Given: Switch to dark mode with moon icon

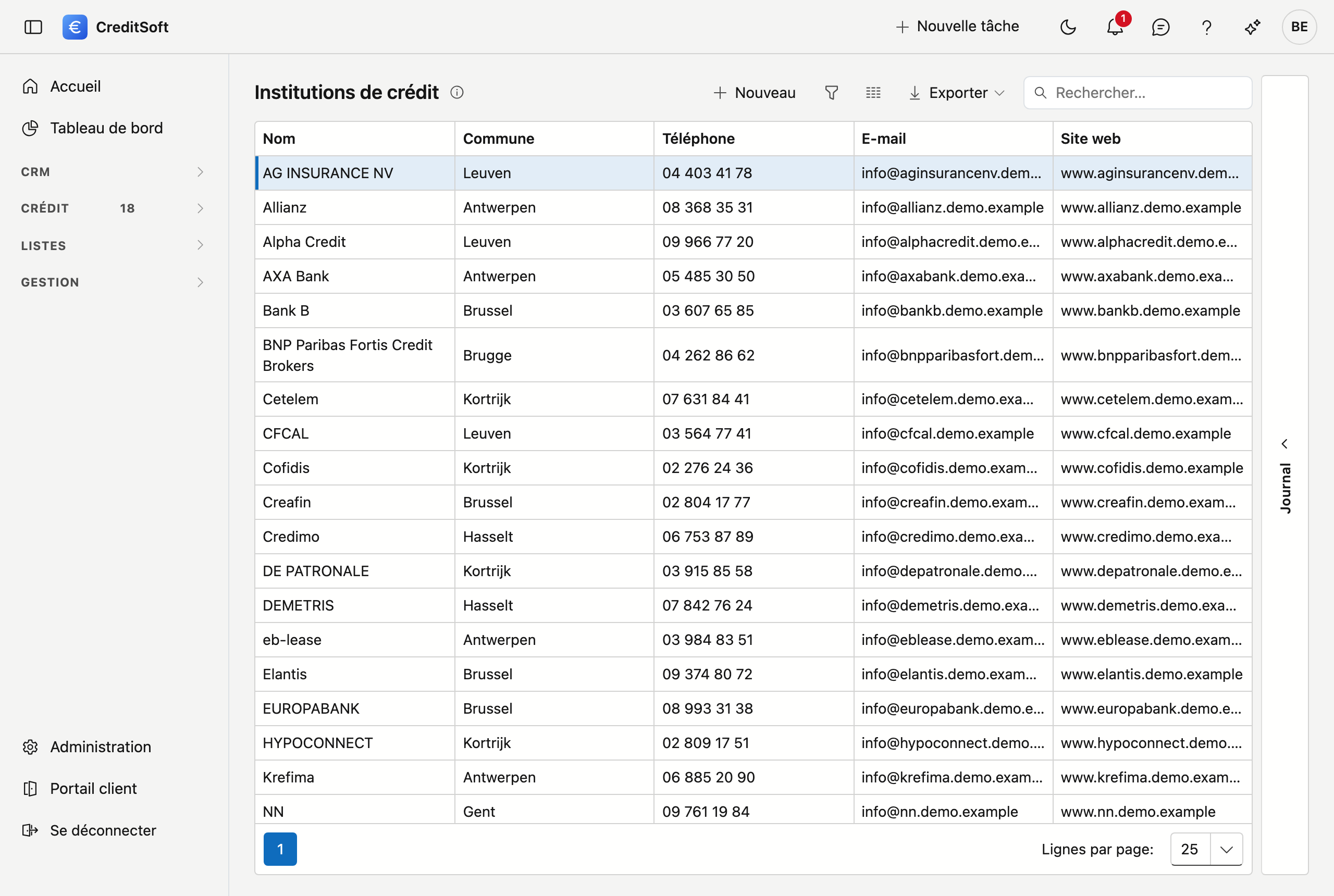Looking at the screenshot, I should (x=1068, y=27).
